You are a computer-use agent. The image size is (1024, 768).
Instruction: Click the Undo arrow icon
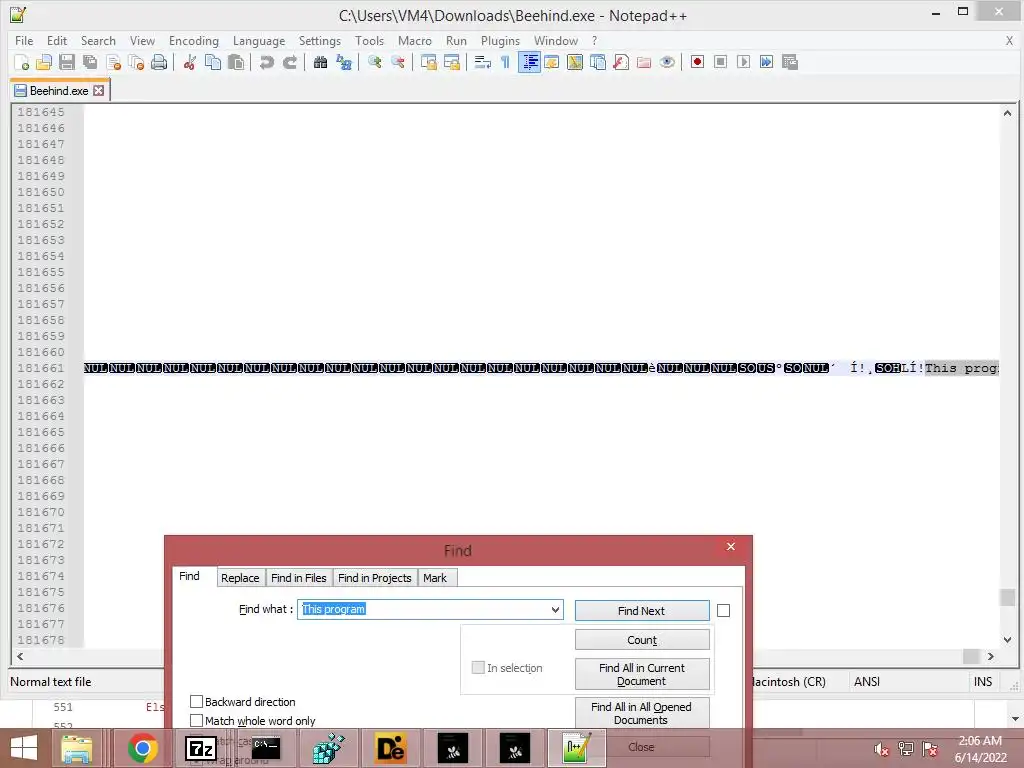[x=266, y=62]
